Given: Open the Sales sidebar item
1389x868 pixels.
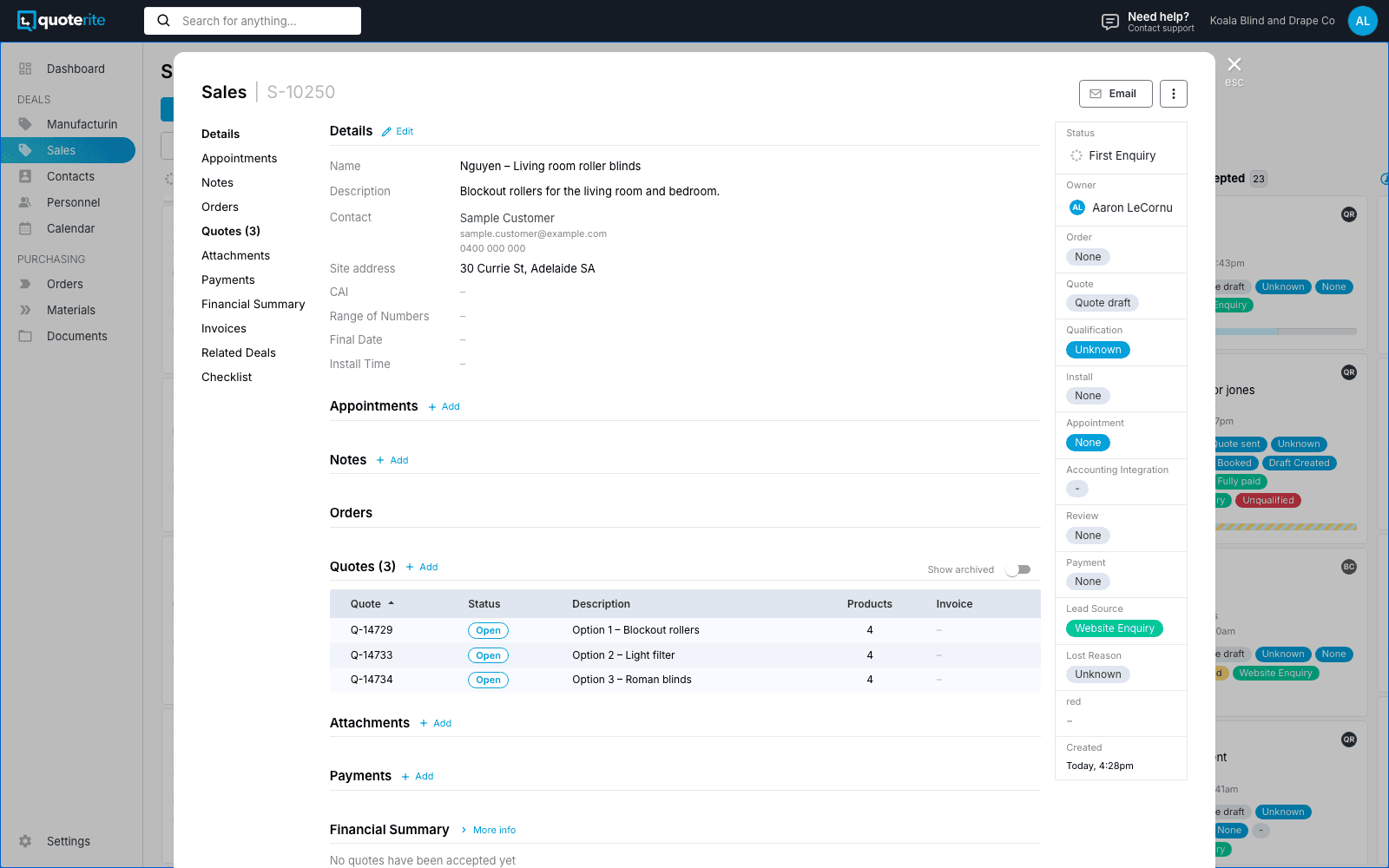Looking at the screenshot, I should [x=68, y=150].
